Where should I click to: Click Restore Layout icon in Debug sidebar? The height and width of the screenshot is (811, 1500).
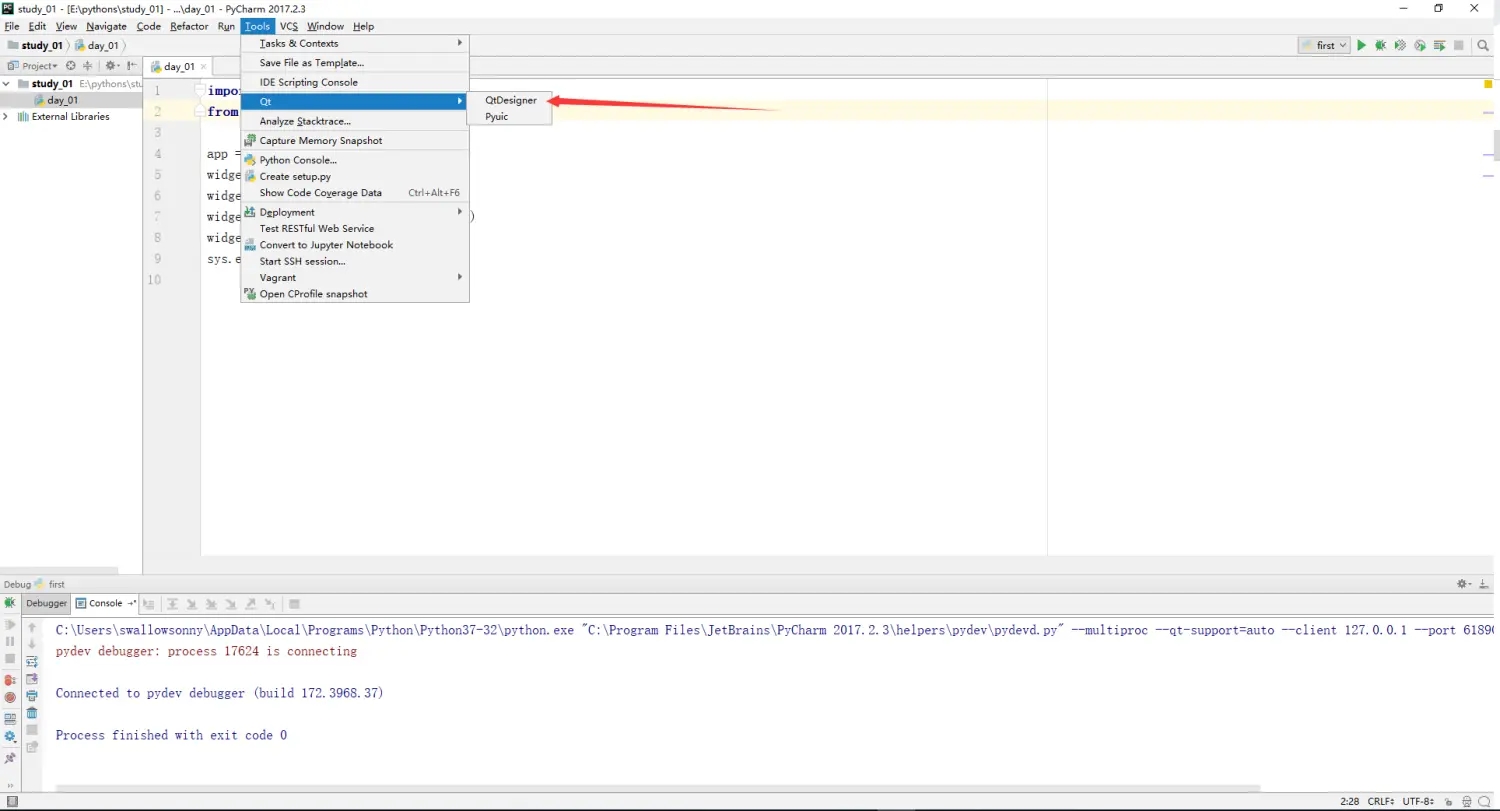click(10, 719)
